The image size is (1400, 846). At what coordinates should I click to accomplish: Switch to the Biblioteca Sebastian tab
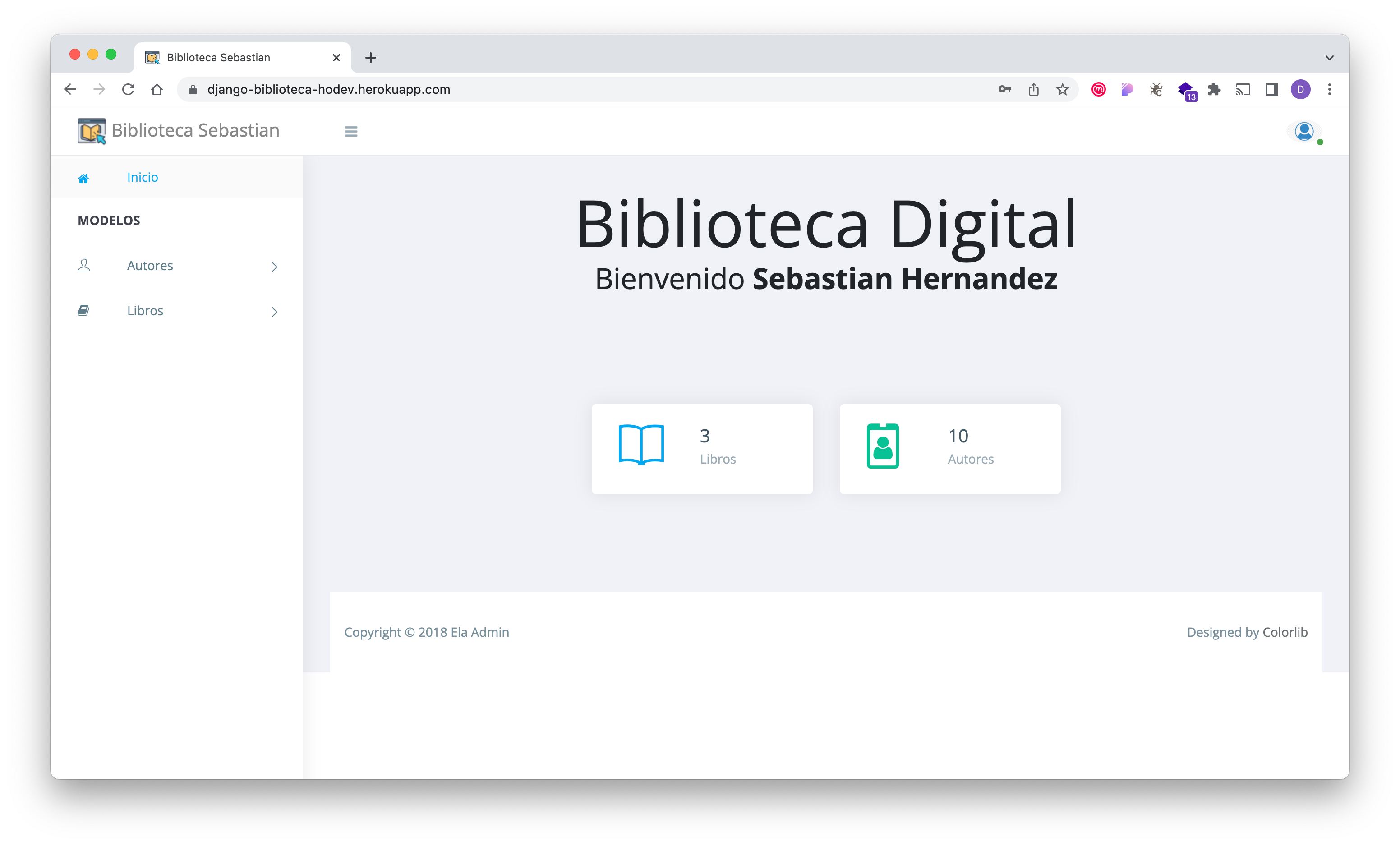[219, 57]
